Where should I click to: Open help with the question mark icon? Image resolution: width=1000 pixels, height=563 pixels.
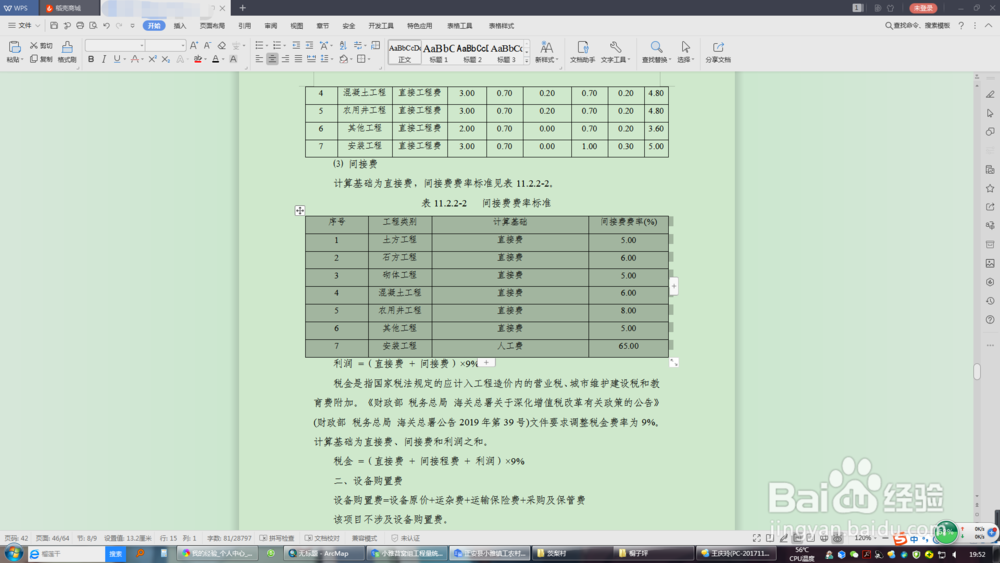tap(961, 26)
